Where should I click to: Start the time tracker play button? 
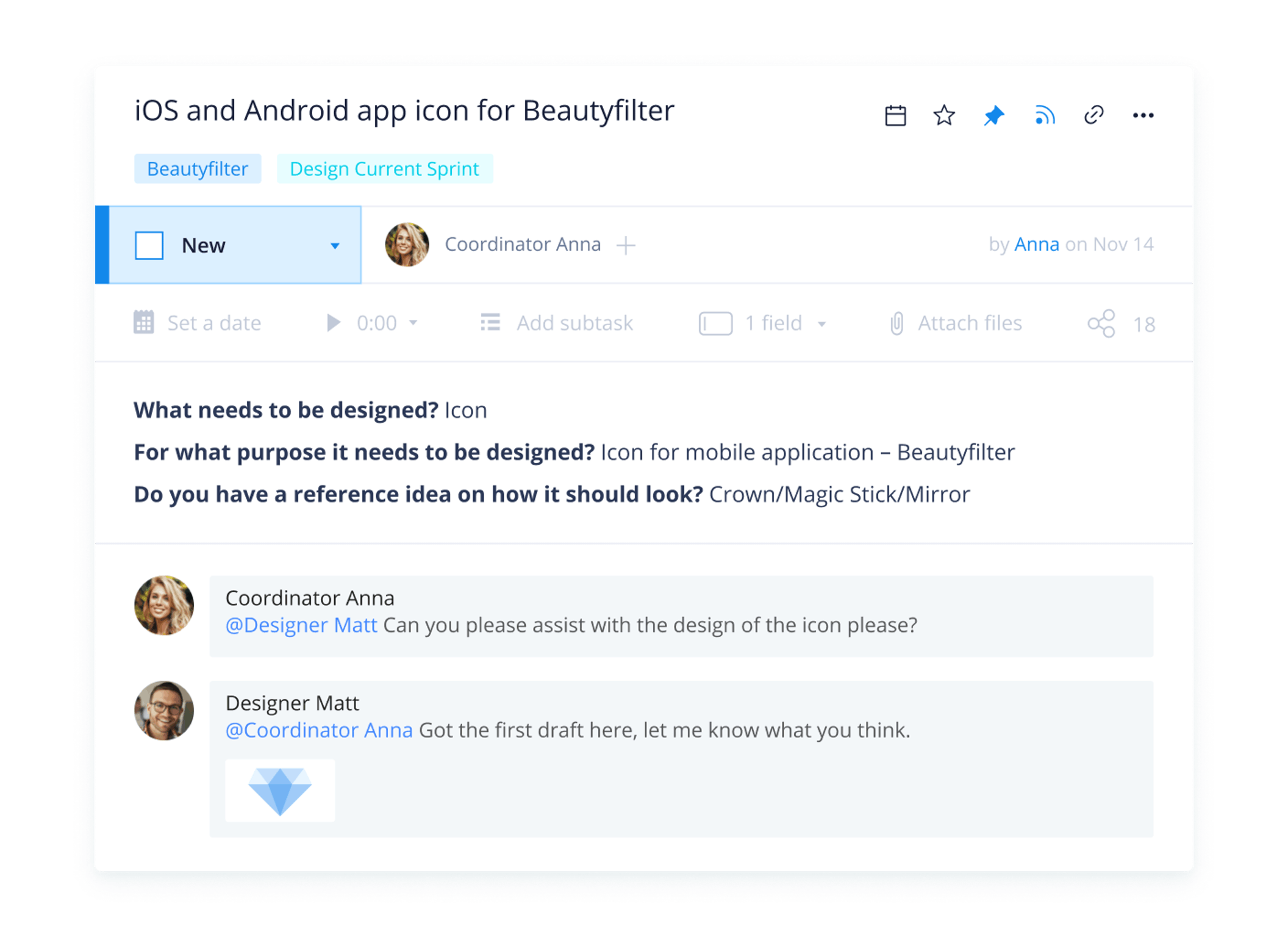[333, 323]
